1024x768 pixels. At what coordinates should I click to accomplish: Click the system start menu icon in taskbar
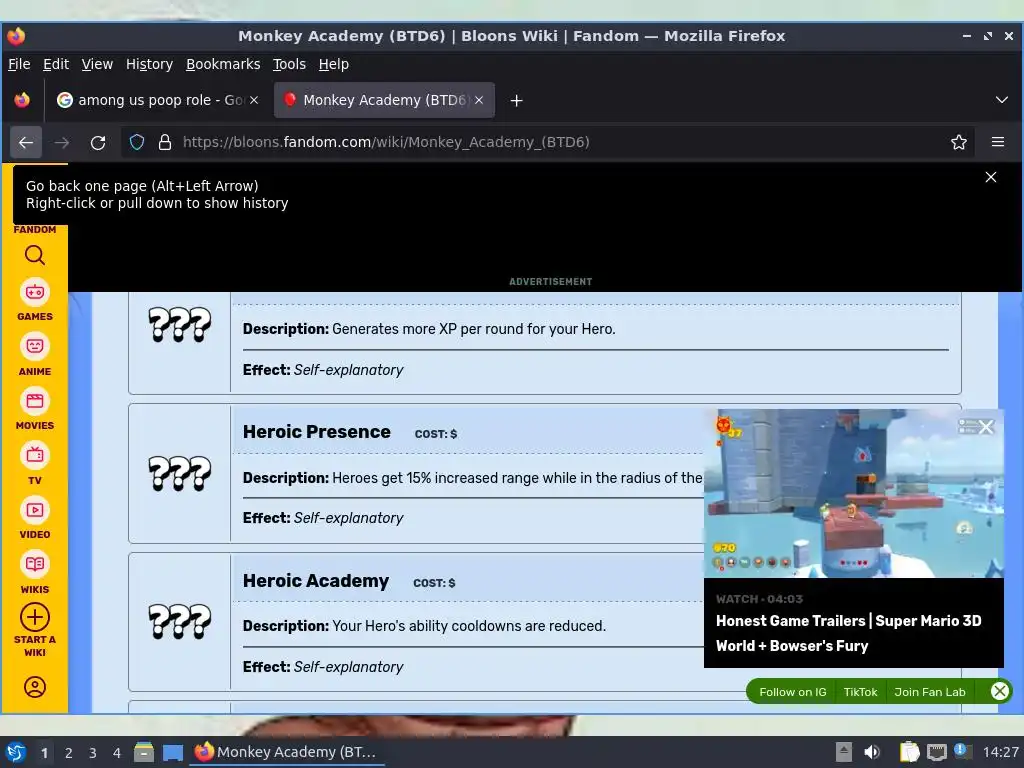coord(16,752)
